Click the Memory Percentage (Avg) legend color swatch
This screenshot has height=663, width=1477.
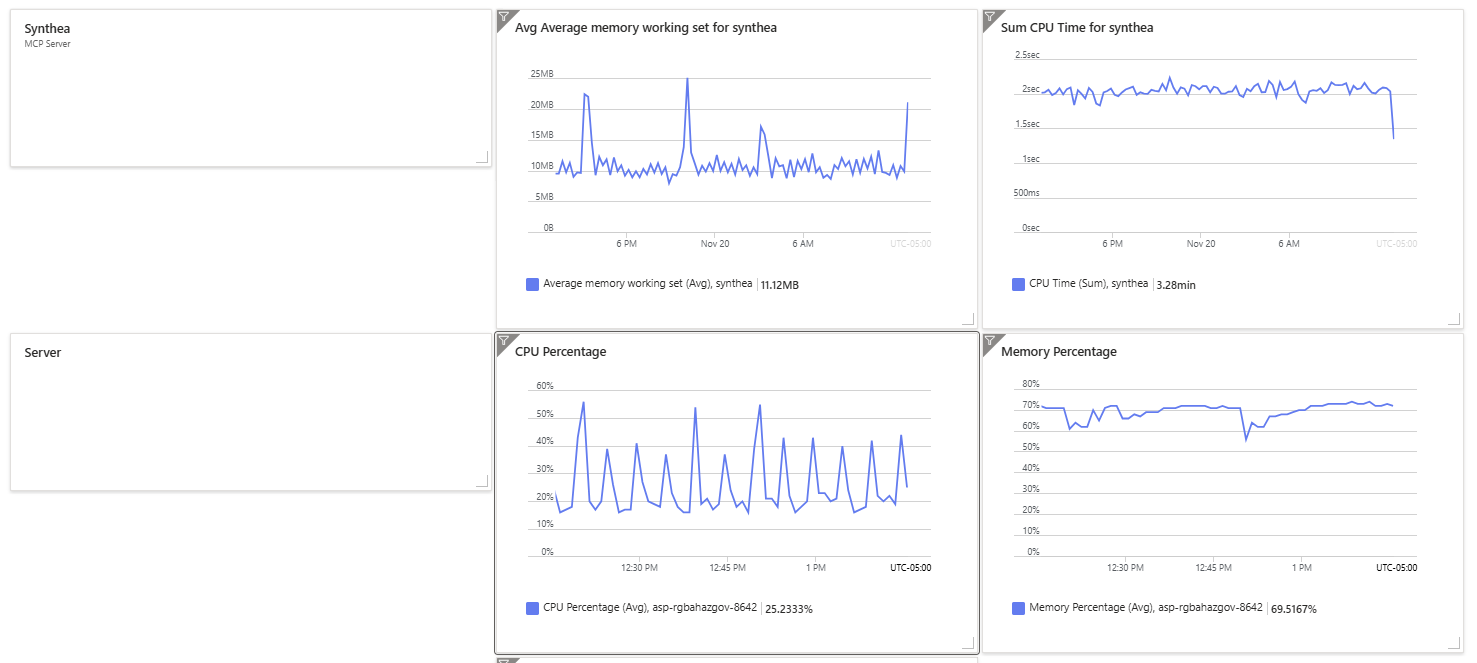pyautogui.click(x=1019, y=608)
